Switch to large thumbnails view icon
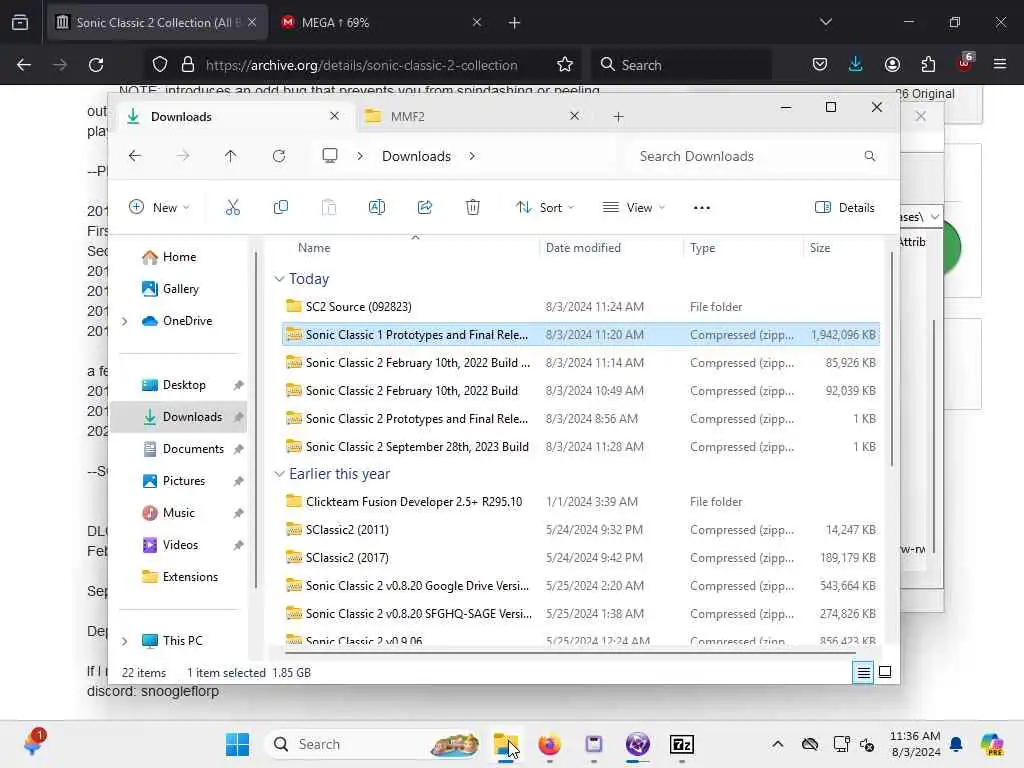Image resolution: width=1024 pixels, height=768 pixels. pos(885,672)
